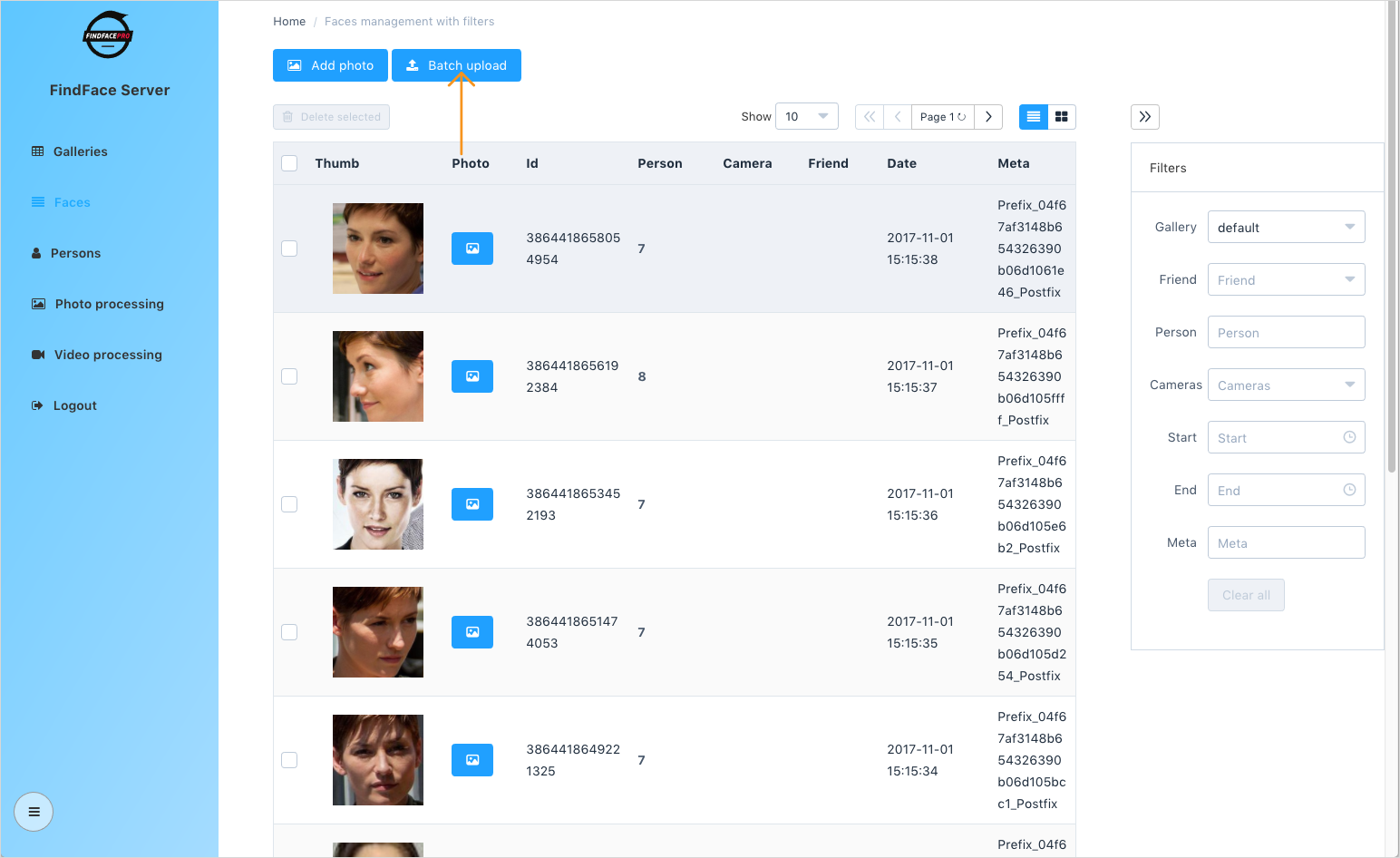Screen dimensions: 1400x858
Task: Click the Friend column header
Action: 828,163
